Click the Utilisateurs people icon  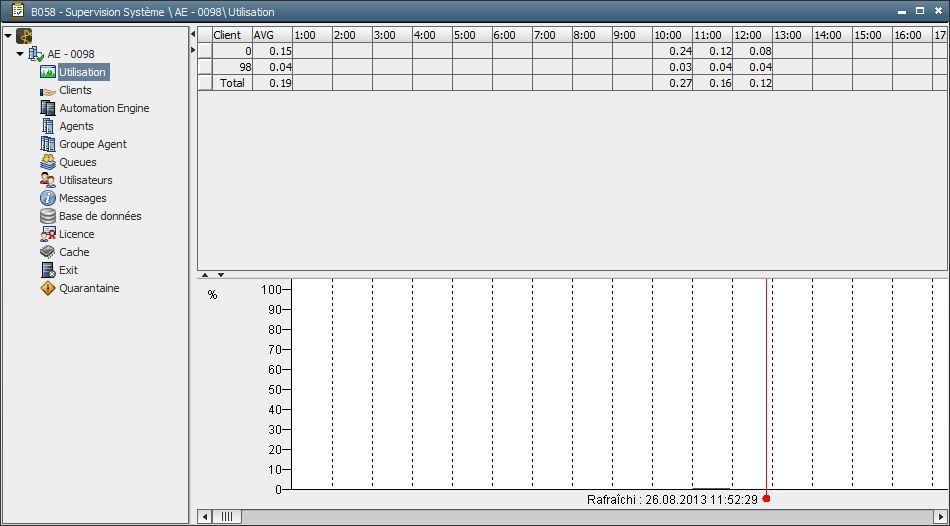click(x=48, y=180)
